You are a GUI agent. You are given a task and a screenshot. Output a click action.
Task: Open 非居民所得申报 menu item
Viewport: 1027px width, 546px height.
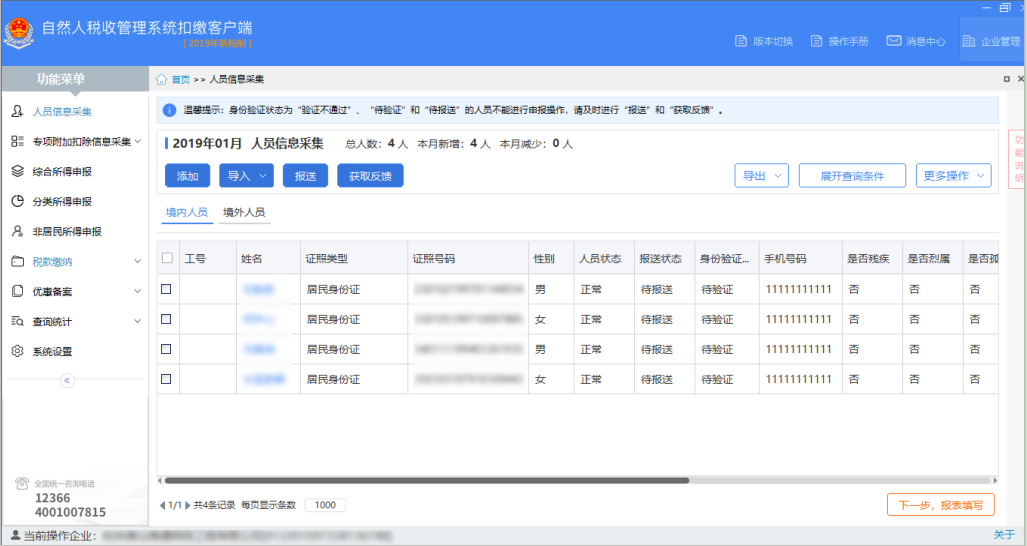point(67,232)
